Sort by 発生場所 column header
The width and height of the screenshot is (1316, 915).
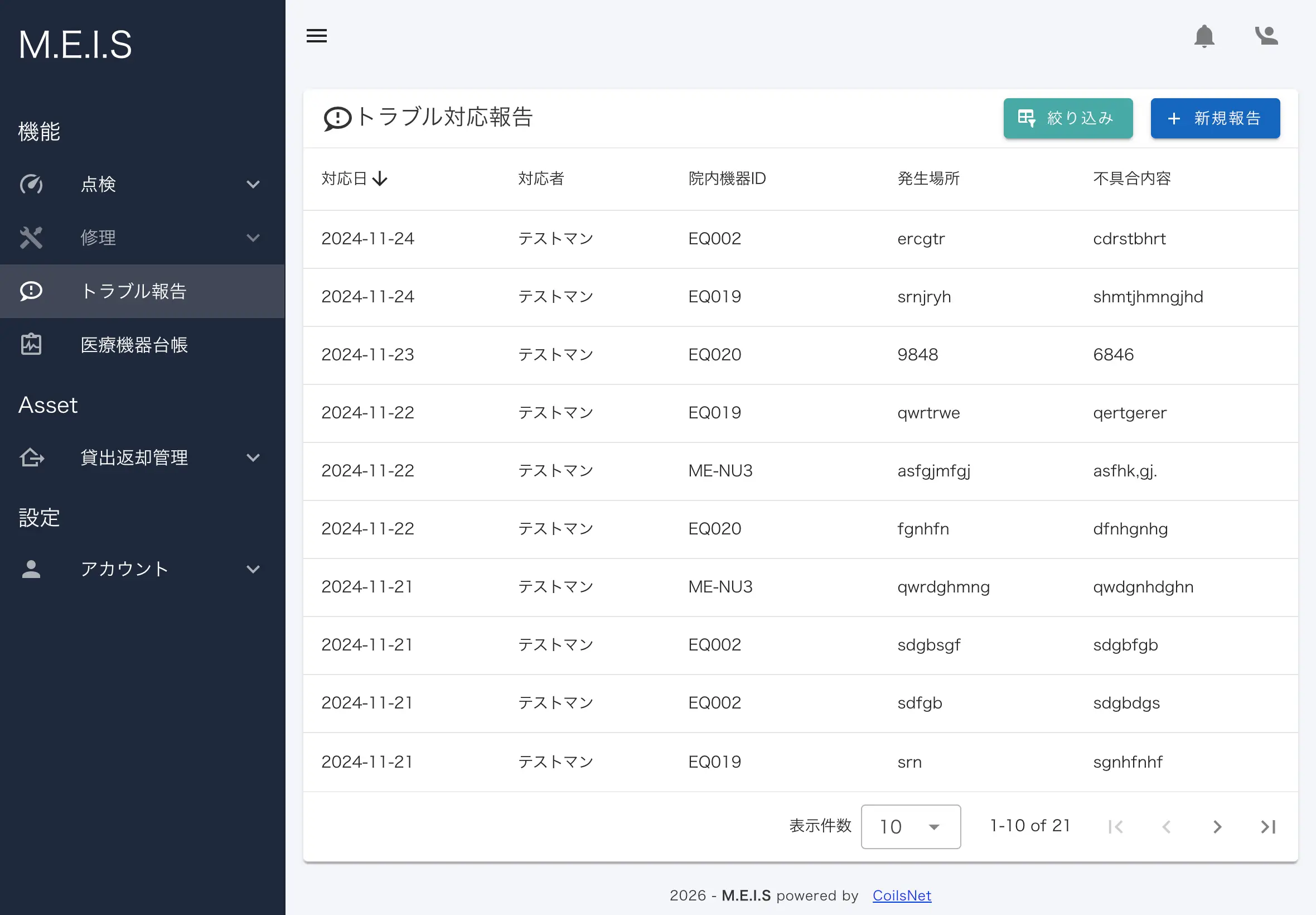(928, 179)
